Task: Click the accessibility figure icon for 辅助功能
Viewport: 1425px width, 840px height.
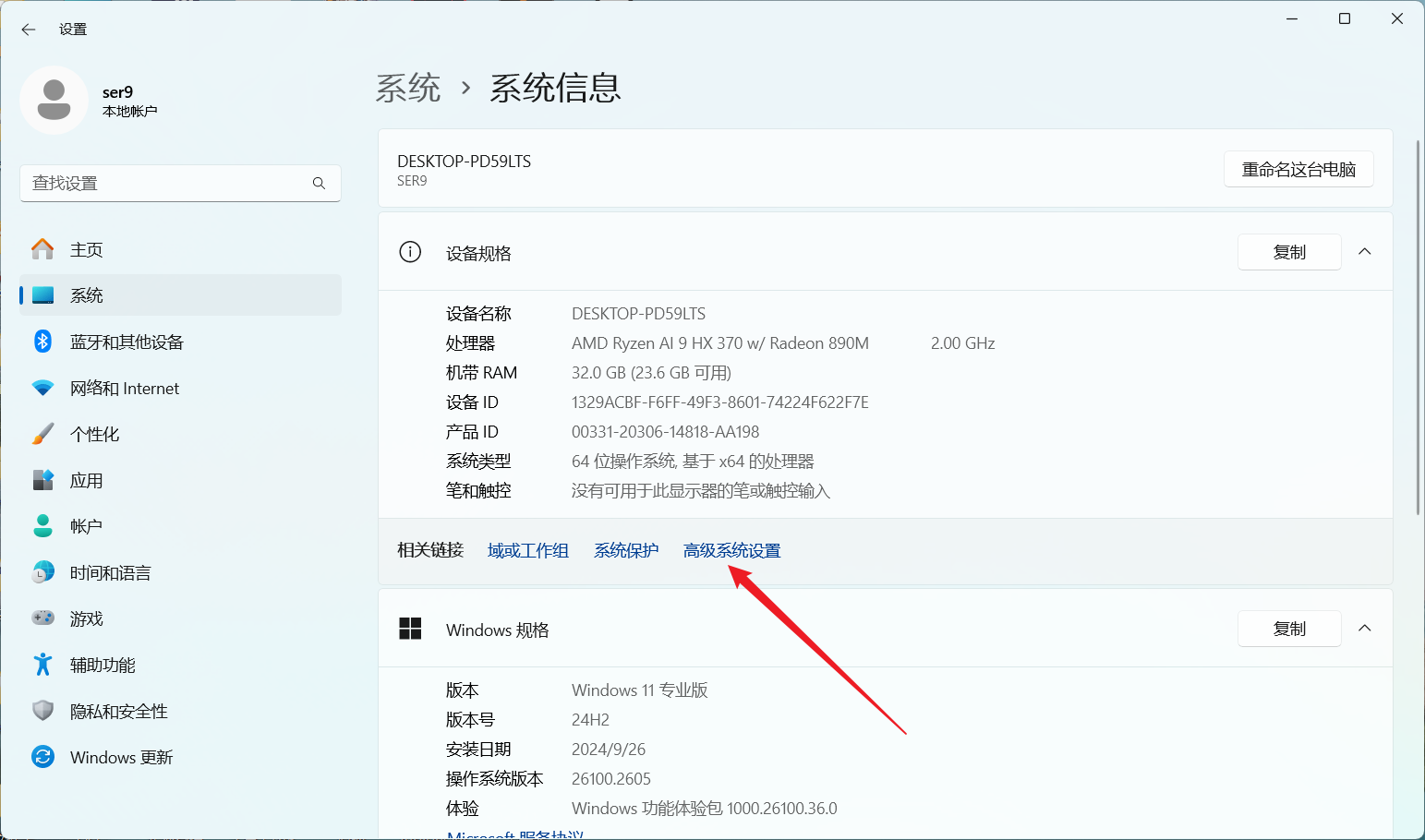Action: click(x=42, y=665)
